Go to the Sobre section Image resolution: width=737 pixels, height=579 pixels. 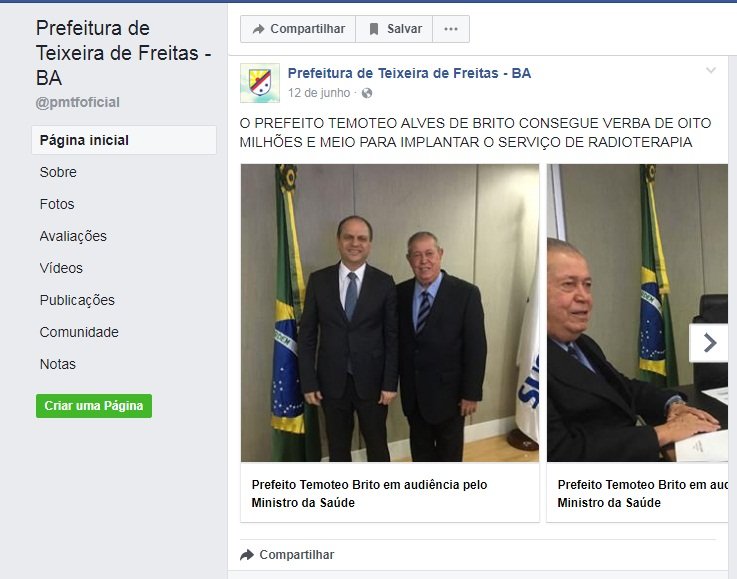pyautogui.click(x=58, y=172)
